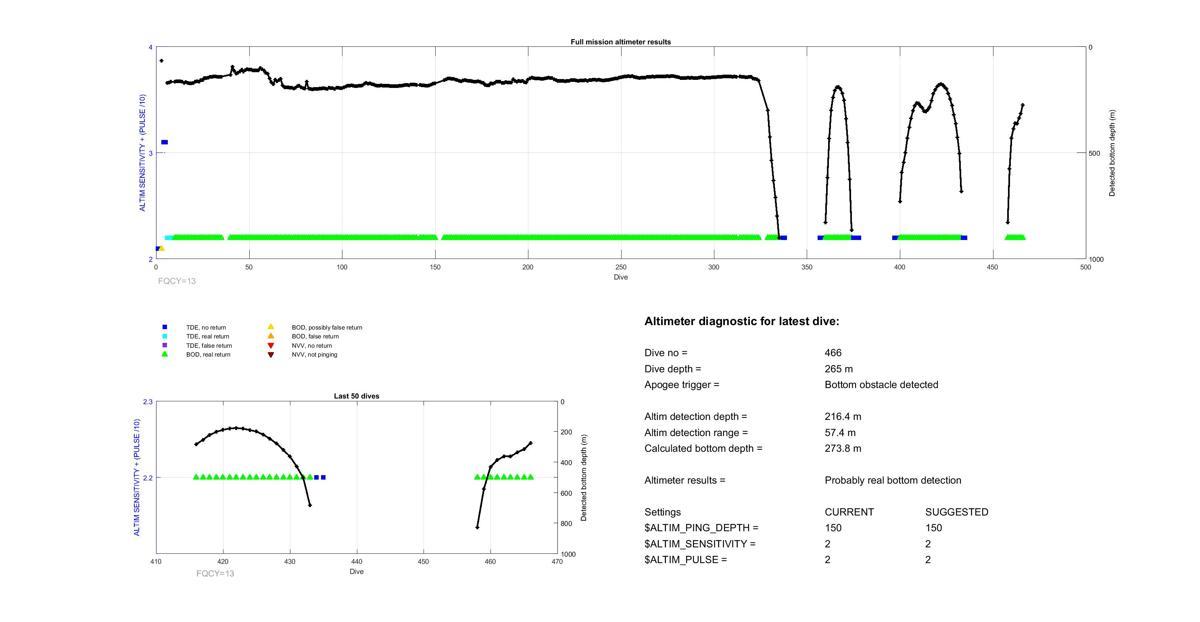Screen dimensions: 1200x622
Task: Select the 'NVV, not pinging' legend label
Action: click(x=314, y=355)
